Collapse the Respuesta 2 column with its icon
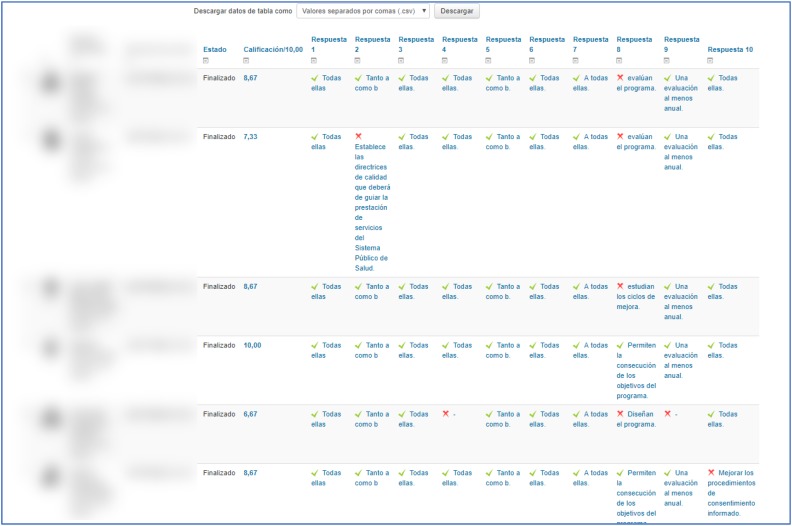Image resolution: width=792 pixels, height=526 pixels. click(x=358, y=60)
